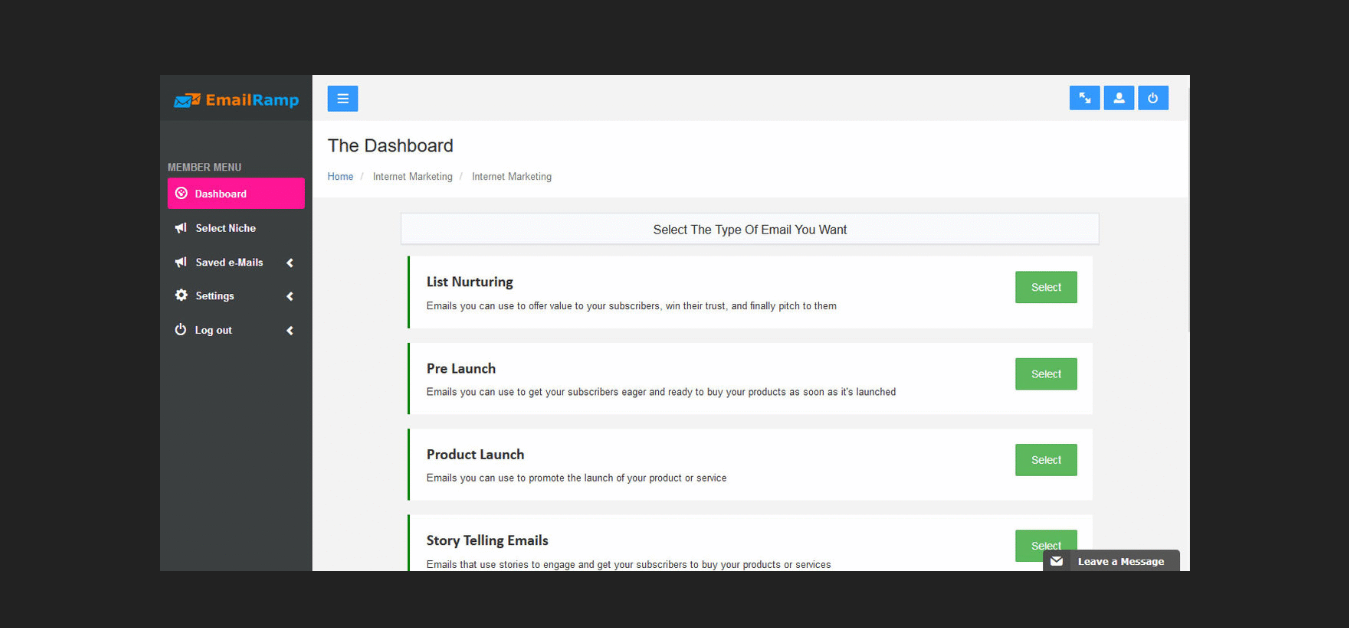Expand the Saved e-Mails chevron arrow
The height and width of the screenshot is (628, 1349).
[290, 263]
